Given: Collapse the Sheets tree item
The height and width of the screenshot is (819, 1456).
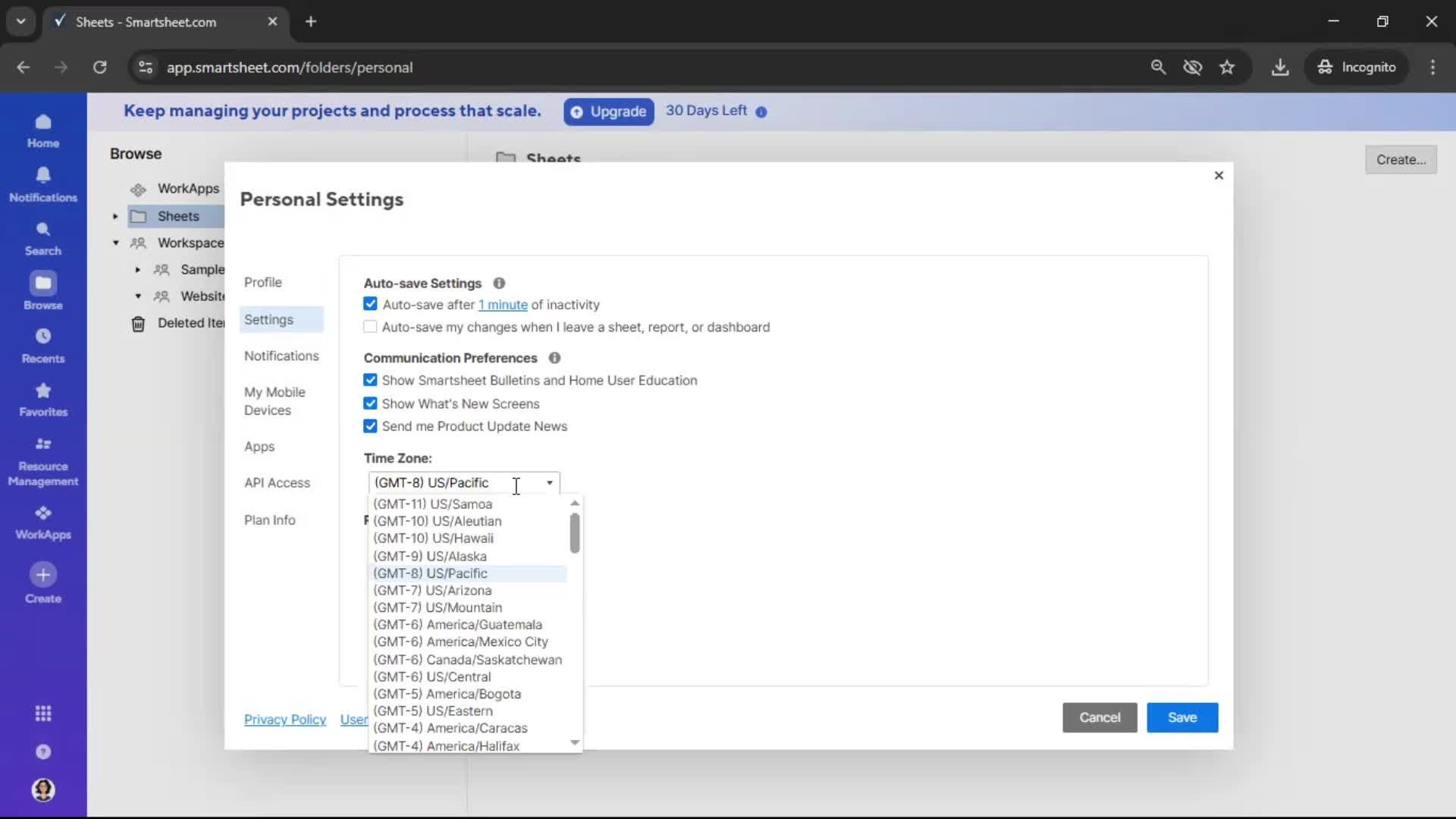Looking at the screenshot, I should tap(115, 216).
